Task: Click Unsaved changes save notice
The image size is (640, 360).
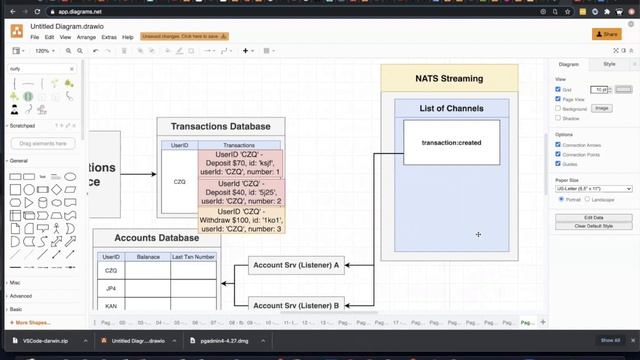Action: (184, 37)
